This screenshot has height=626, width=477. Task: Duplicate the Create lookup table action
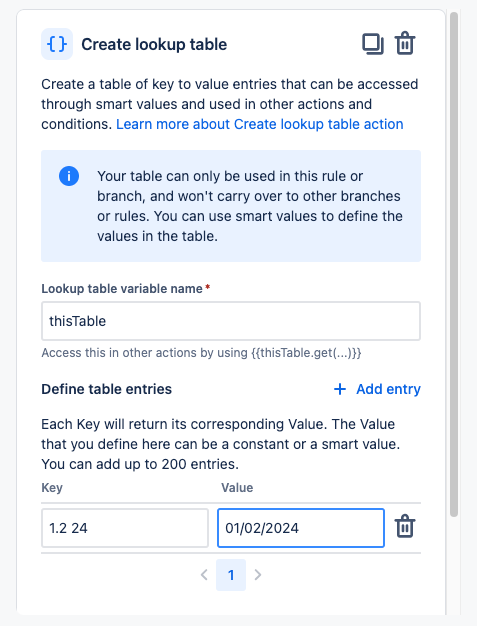click(x=373, y=44)
